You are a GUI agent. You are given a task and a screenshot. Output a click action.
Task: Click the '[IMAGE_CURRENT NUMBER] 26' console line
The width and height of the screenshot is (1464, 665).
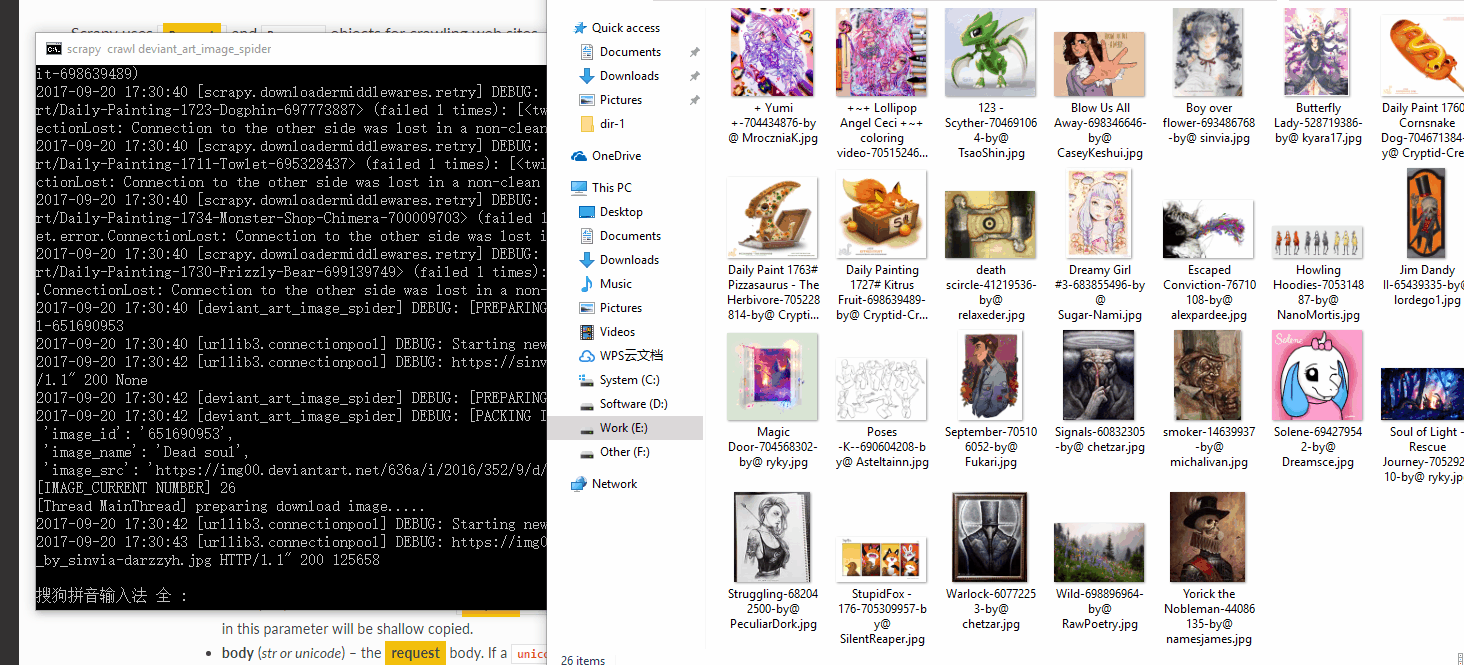pos(136,488)
